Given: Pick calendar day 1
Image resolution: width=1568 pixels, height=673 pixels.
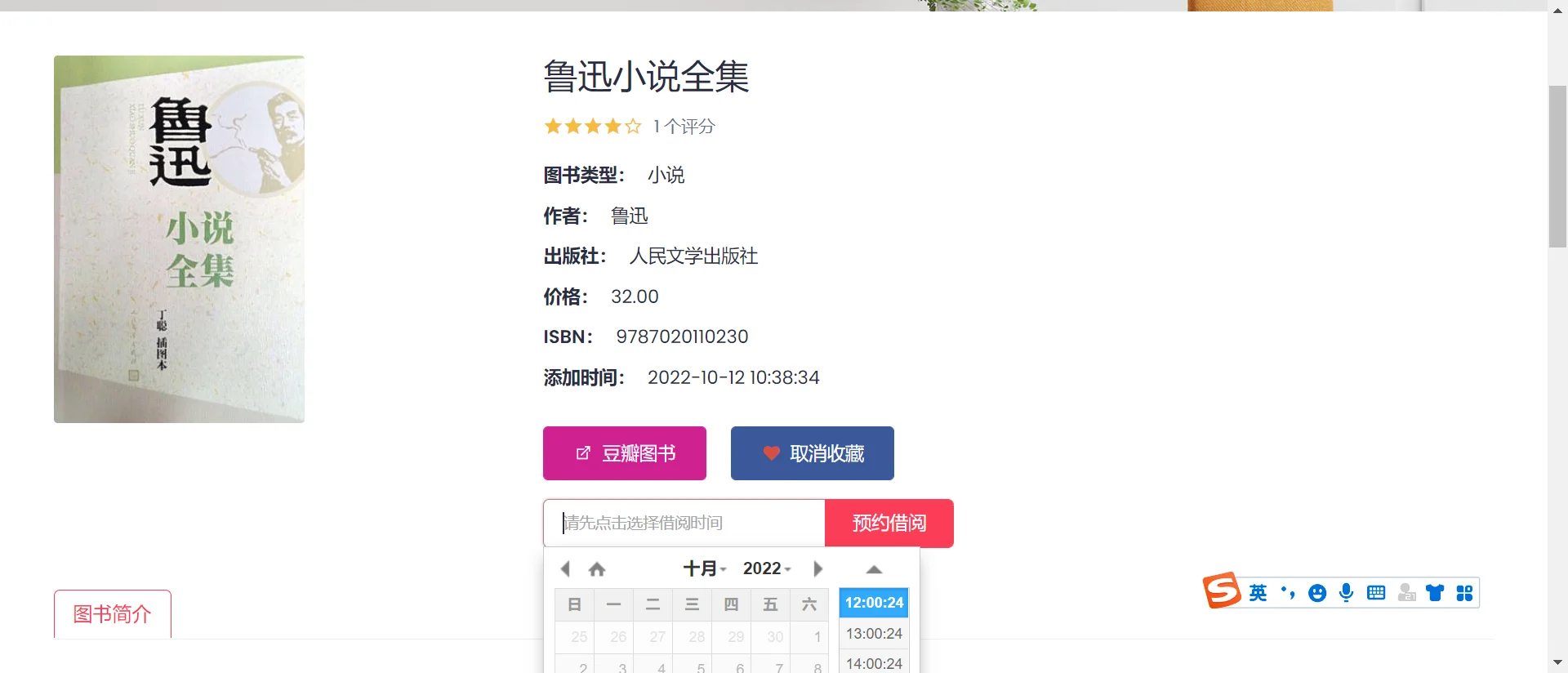Looking at the screenshot, I should pyautogui.click(x=809, y=637).
